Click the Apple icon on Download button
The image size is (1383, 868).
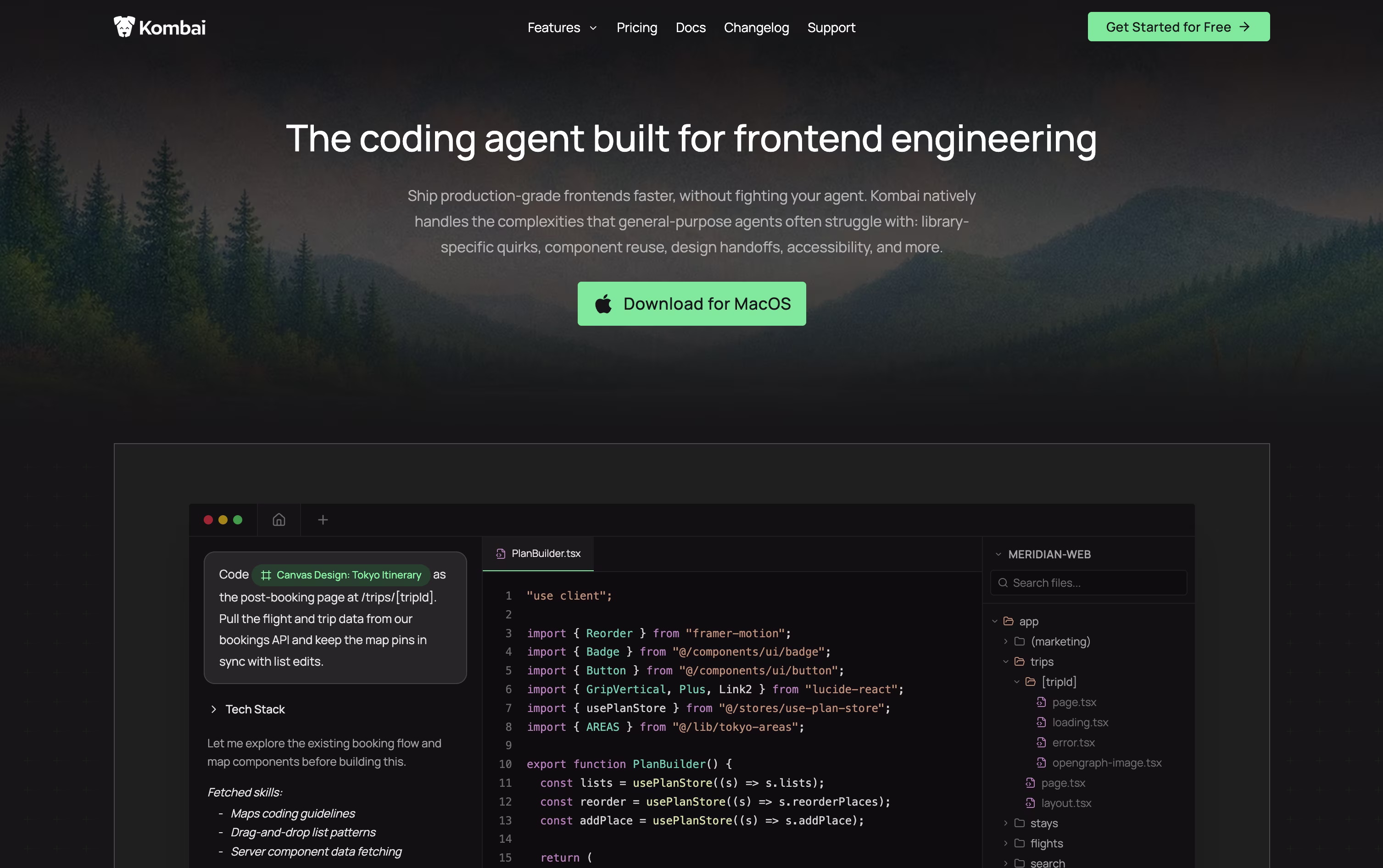pos(603,303)
